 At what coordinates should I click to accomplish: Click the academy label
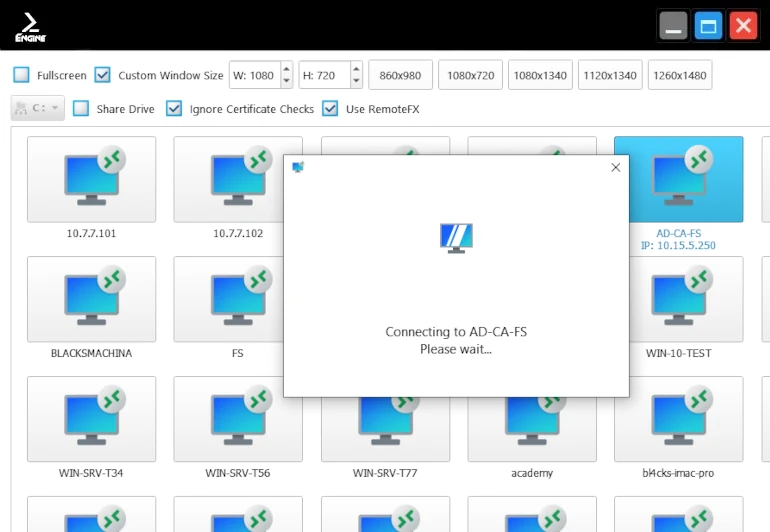[532, 473]
